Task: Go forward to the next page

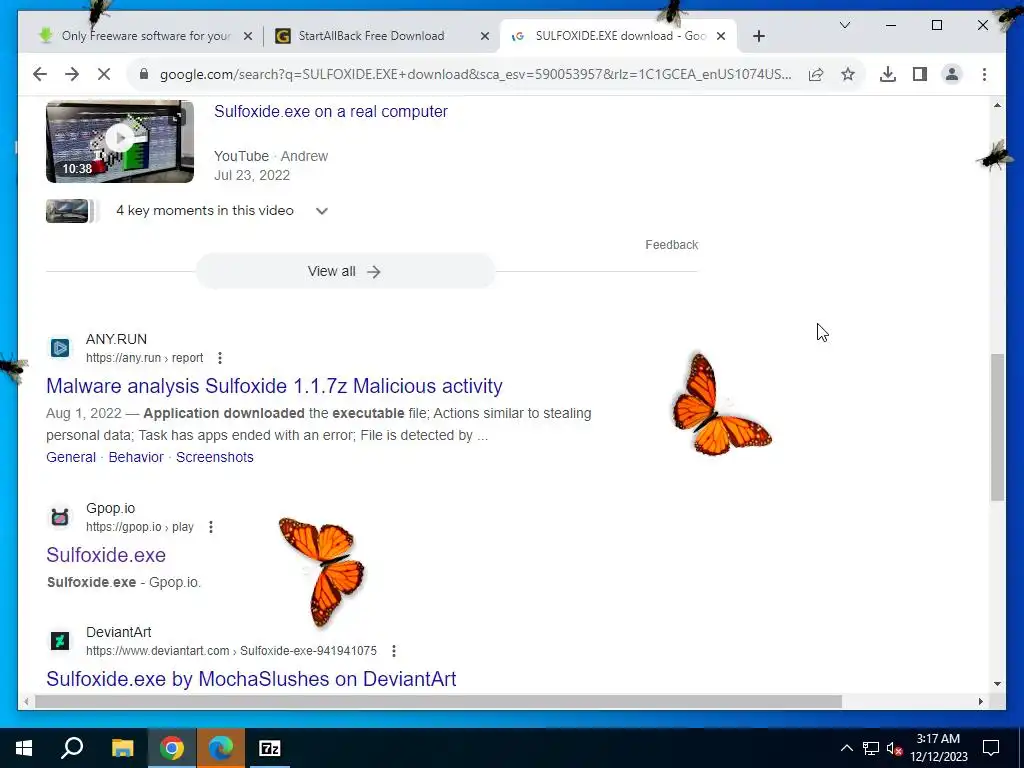Action: (72, 74)
